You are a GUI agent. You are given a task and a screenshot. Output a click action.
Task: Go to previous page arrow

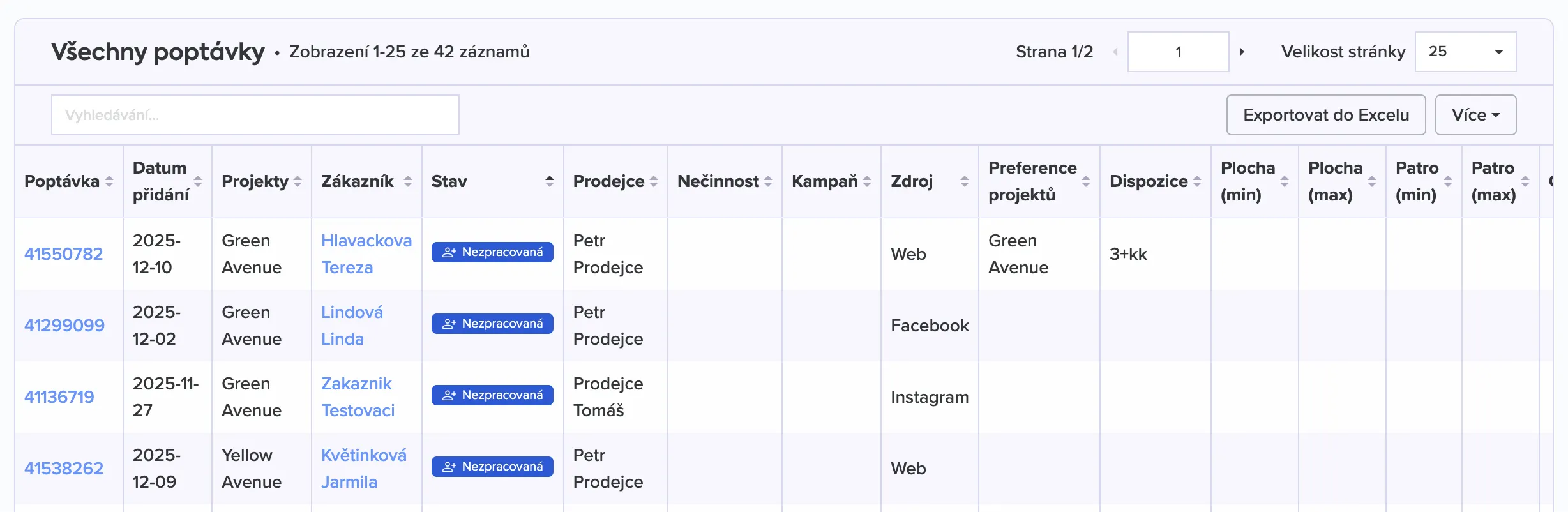(1115, 52)
